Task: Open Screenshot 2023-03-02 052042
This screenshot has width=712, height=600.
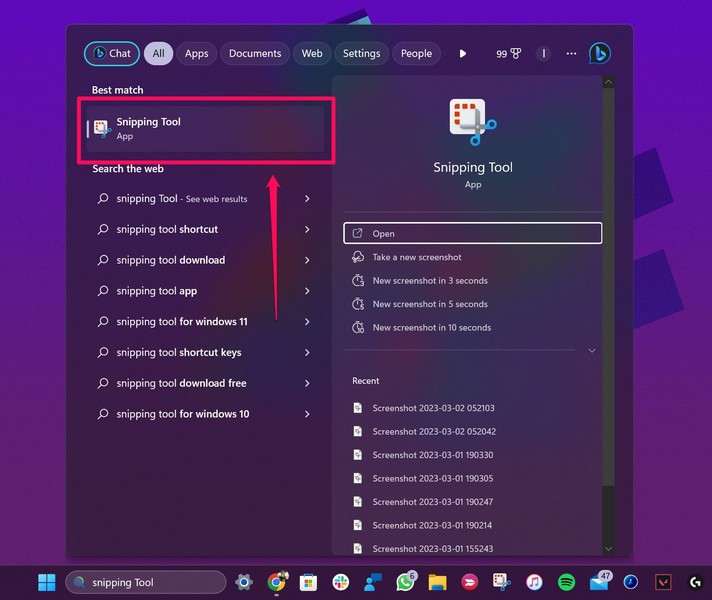Action: pyautogui.click(x=473, y=431)
